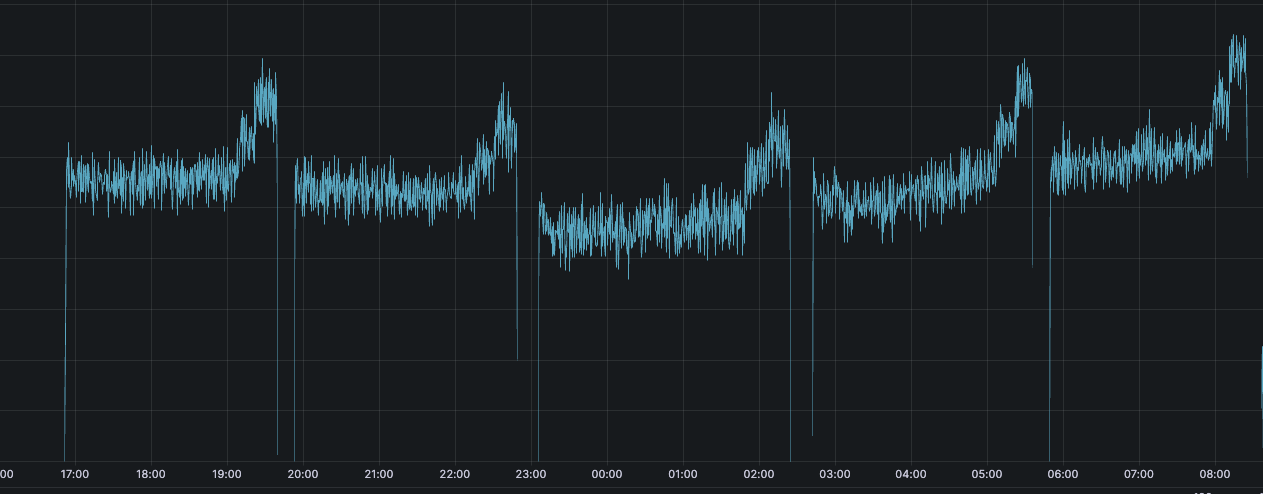Select the spike peak near 05:30
The width and height of the screenshot is (1263, 494).
point(1024,60)
